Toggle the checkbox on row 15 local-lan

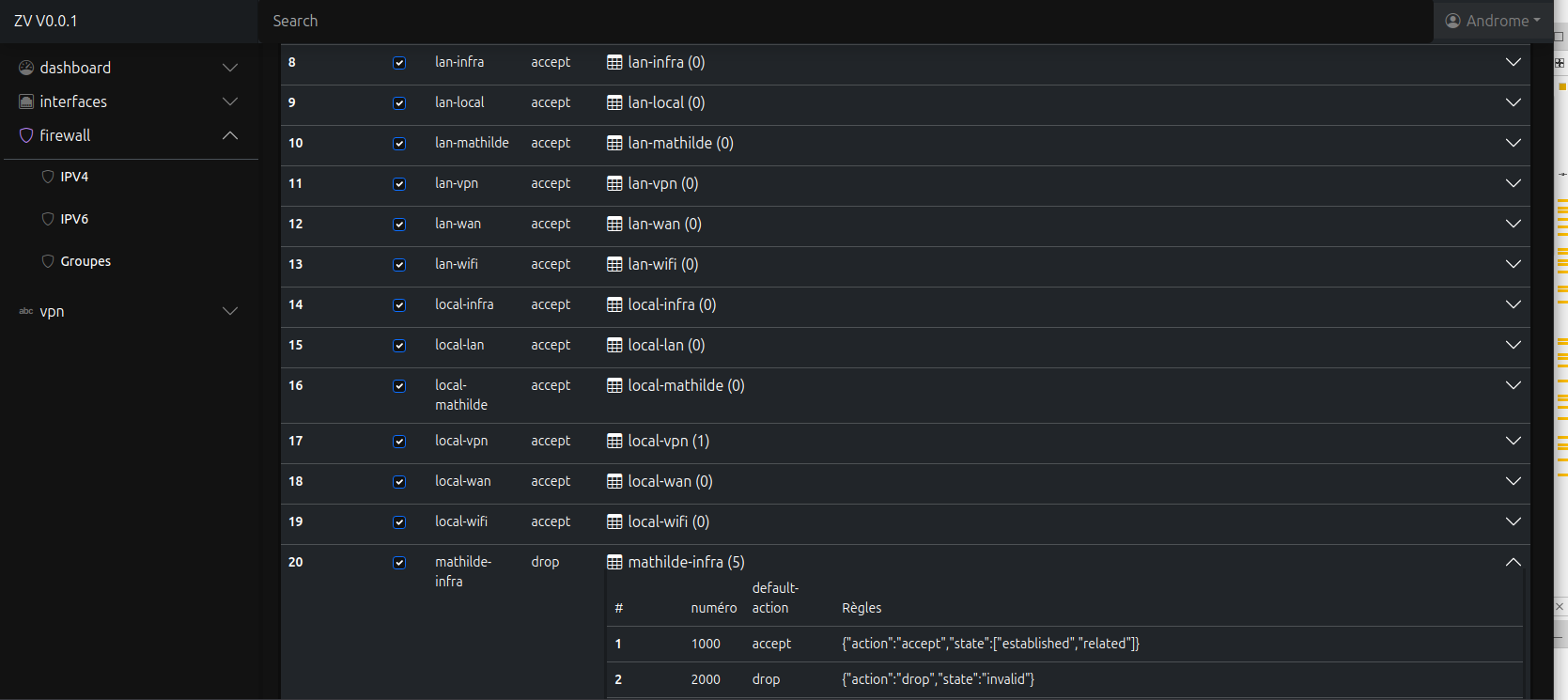tap(399, 346)
